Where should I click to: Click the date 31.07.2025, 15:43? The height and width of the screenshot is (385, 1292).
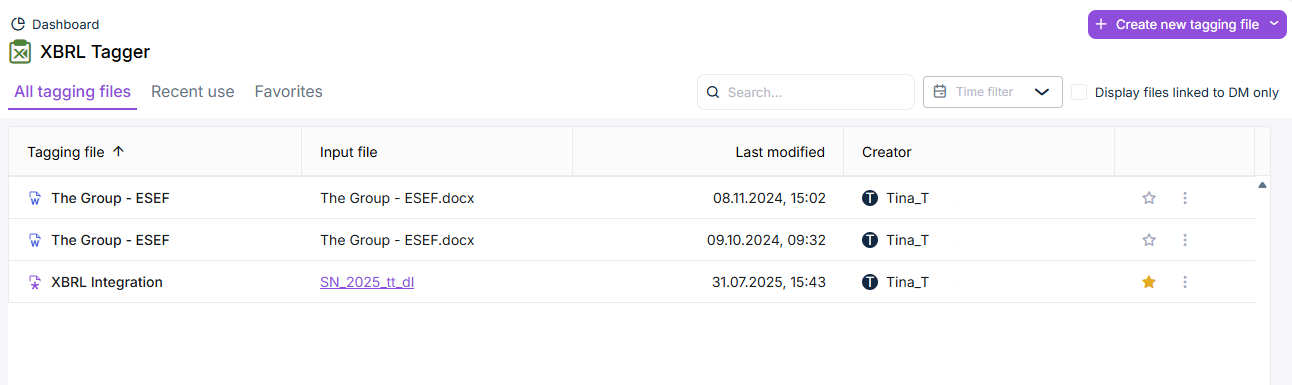click(769, 282)
